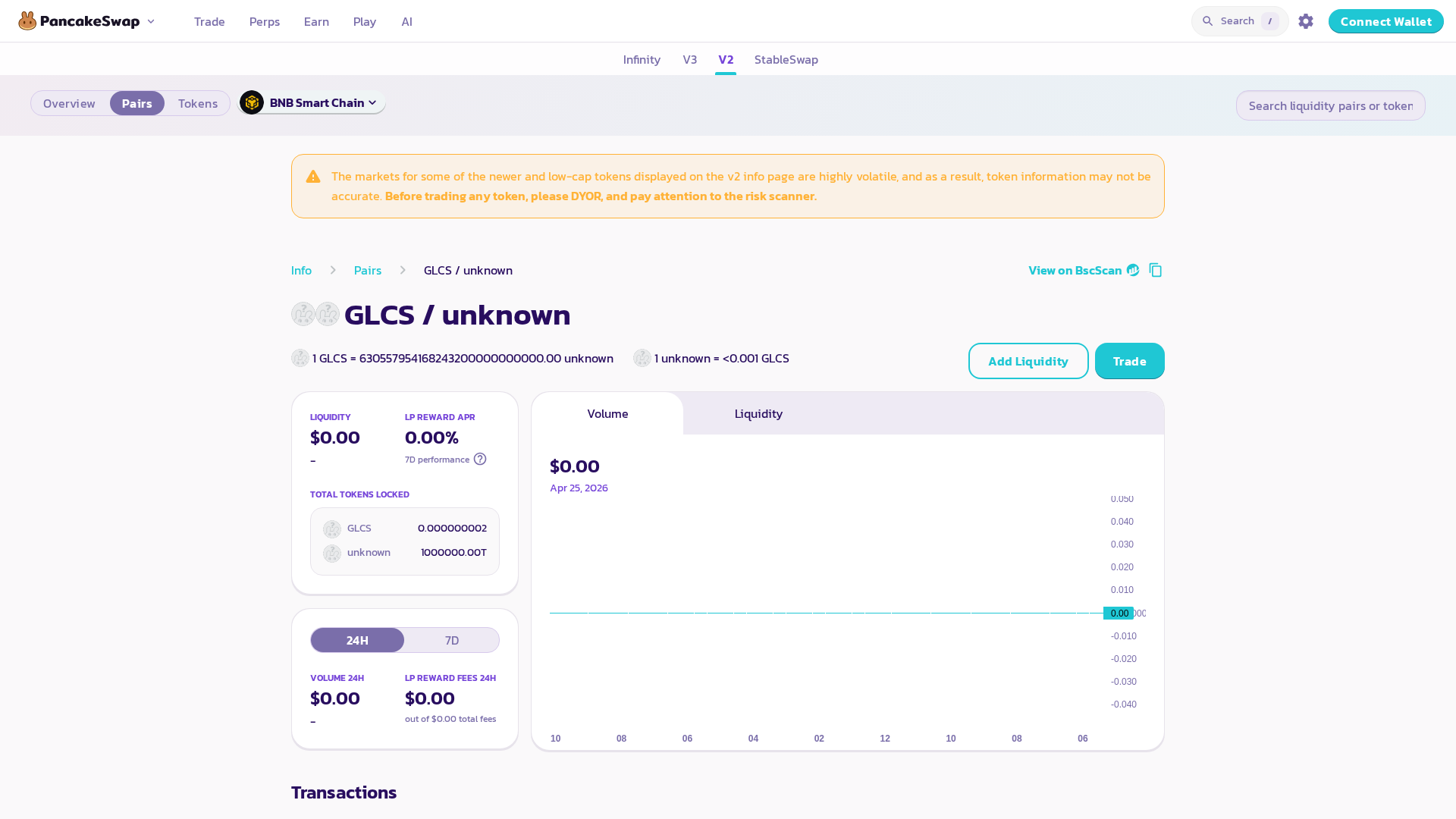Switch to the Overview view
Viewport: 1456px width, 819px height.
pos(69,103)
